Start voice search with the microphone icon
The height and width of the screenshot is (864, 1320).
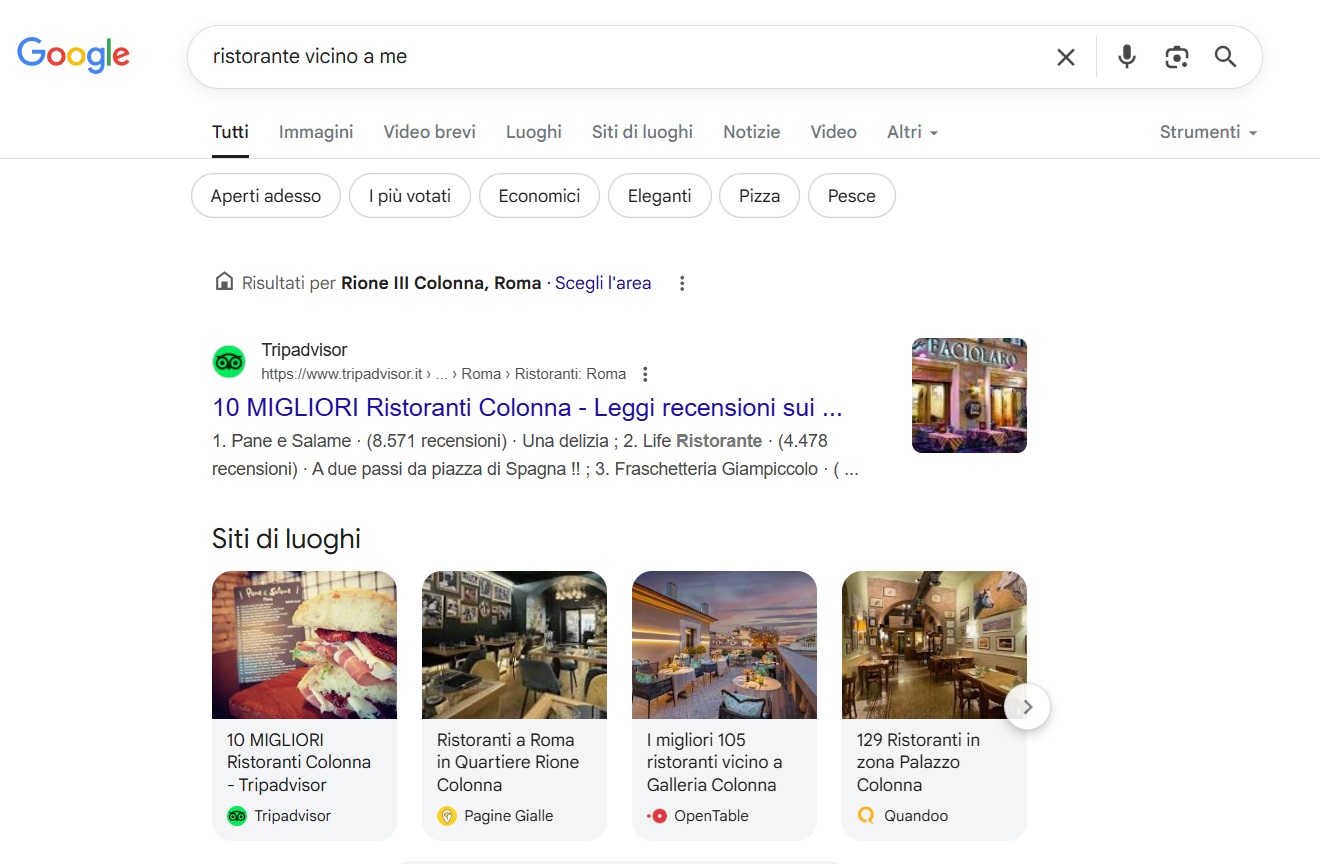point(1127,57)
